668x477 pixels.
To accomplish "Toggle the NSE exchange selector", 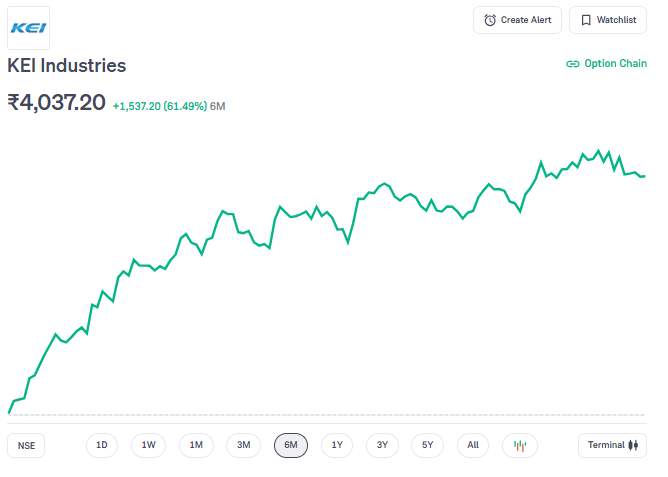I will coord(26,446).
